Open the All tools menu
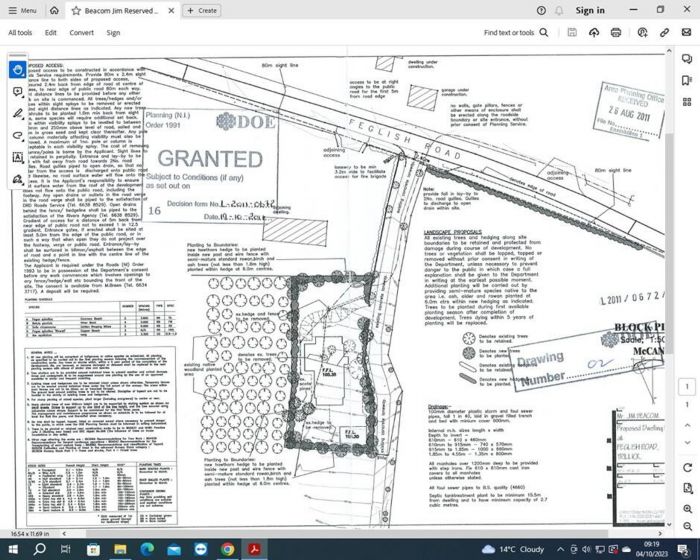Screen dimensions: 700x560 pos(20,32)
